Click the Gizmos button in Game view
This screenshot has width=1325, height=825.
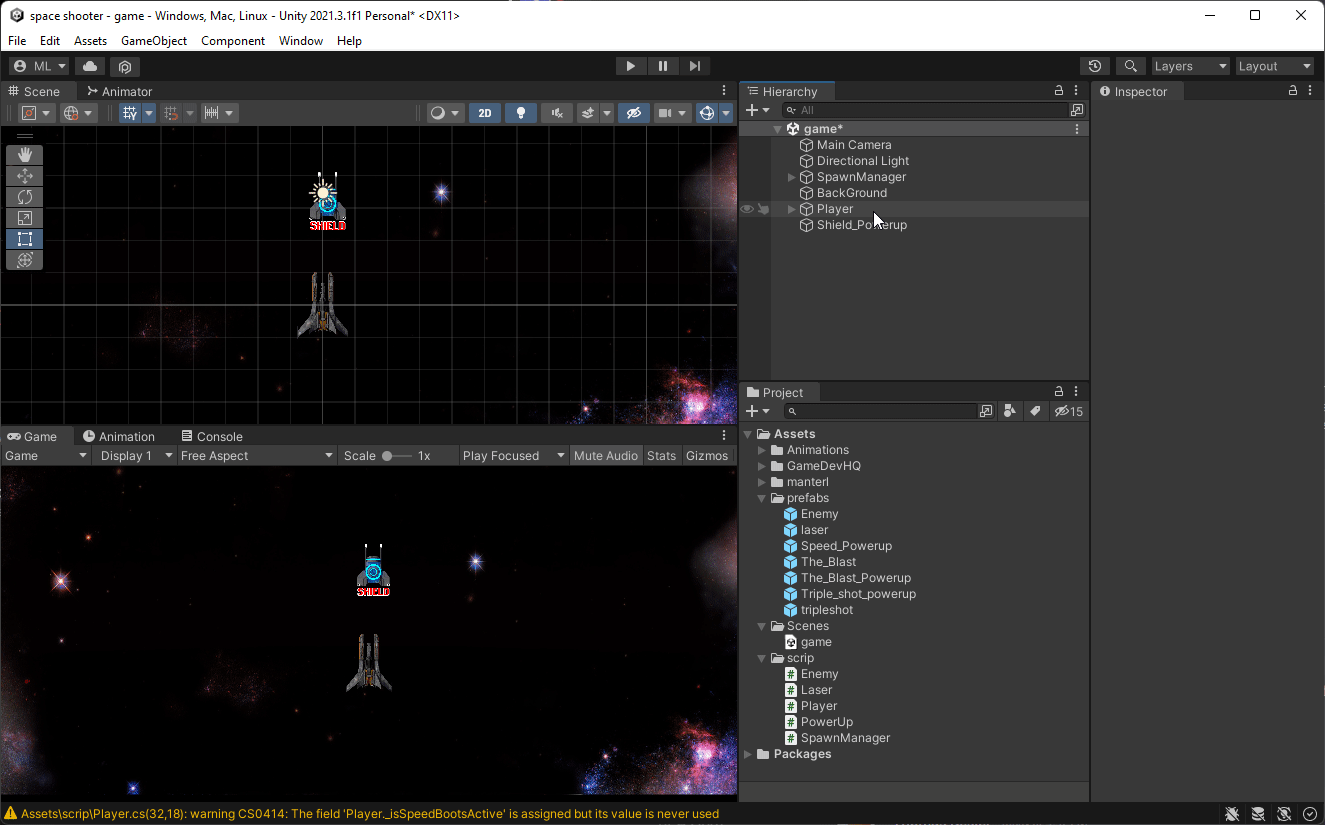click(707, 455)
